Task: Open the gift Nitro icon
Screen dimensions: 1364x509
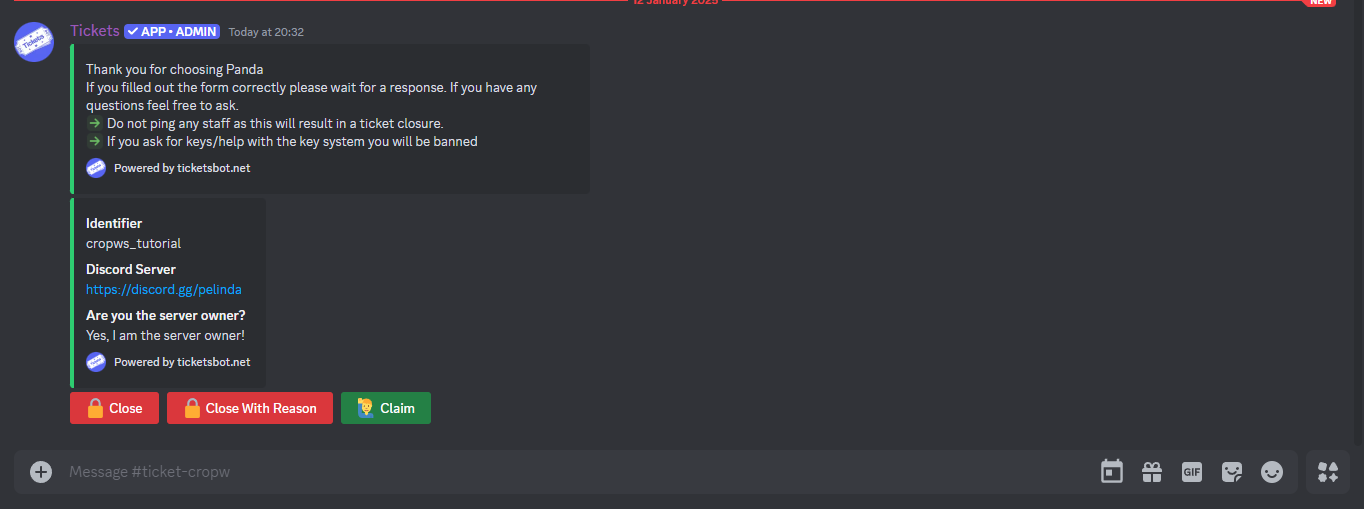Action: (1152, 471)
